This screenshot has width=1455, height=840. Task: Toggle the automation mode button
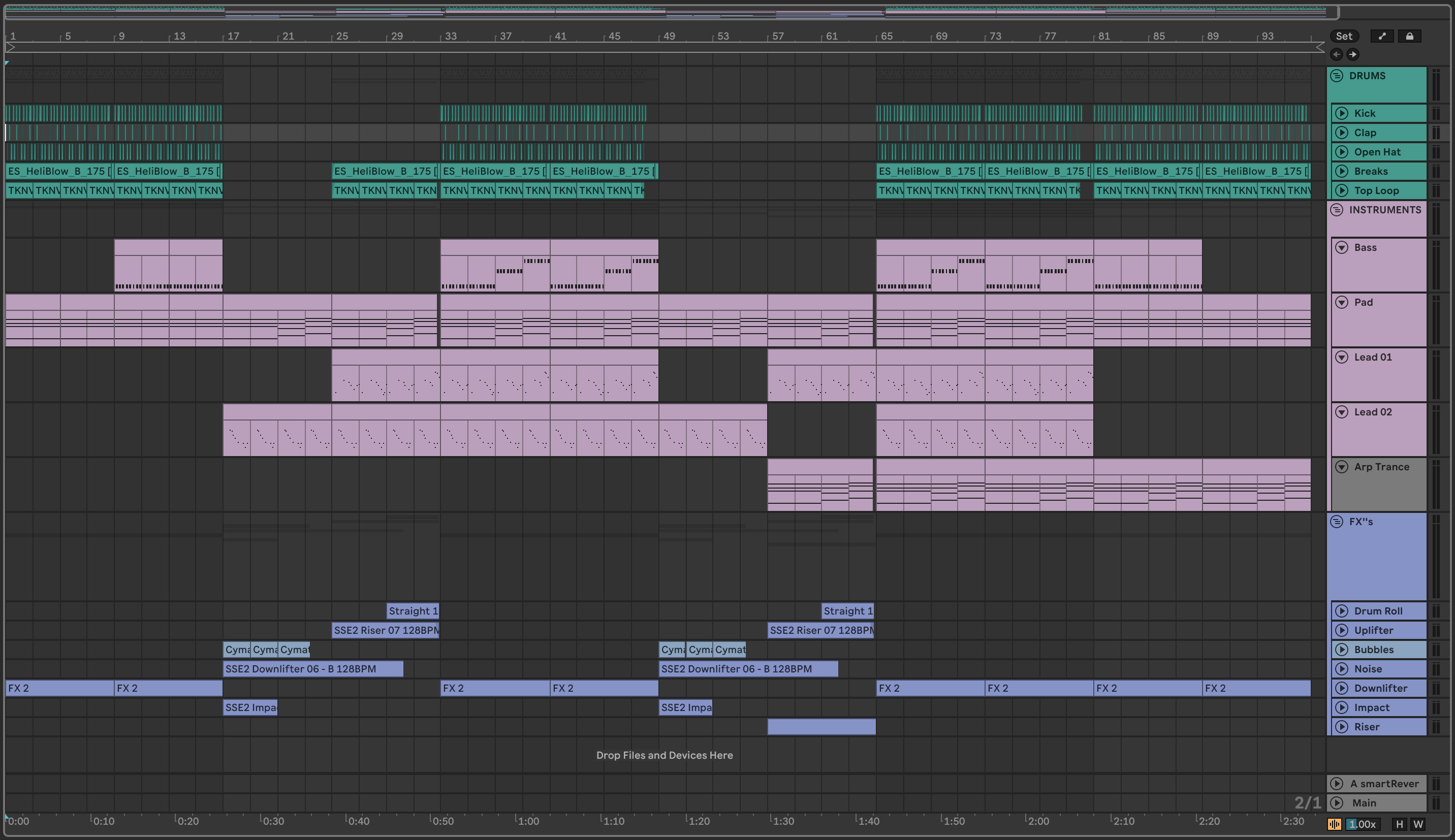click(x=1382, y=37)
